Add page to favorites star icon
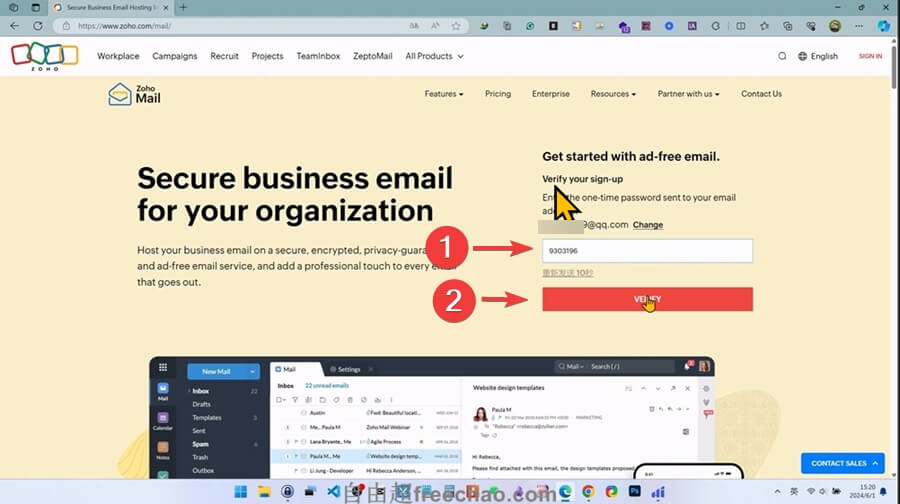Screen dimensions: 900x504 pyautogui.click(x=455, y=26)
